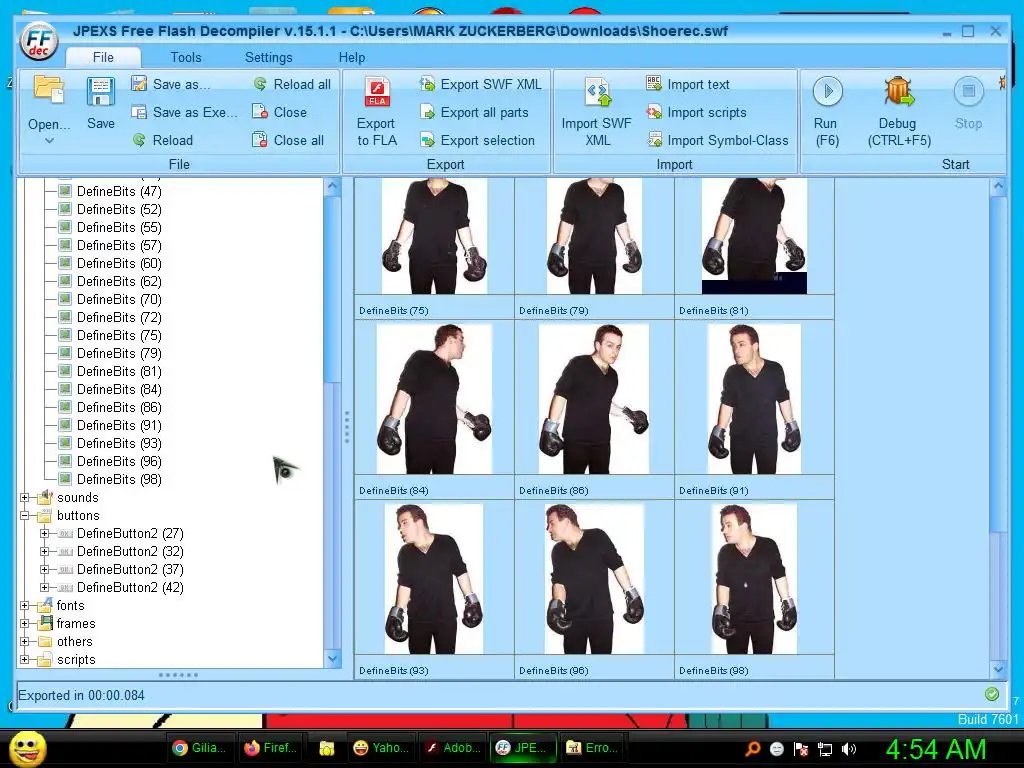Switch to Firefox taskbar item

[x=270, y=748]
